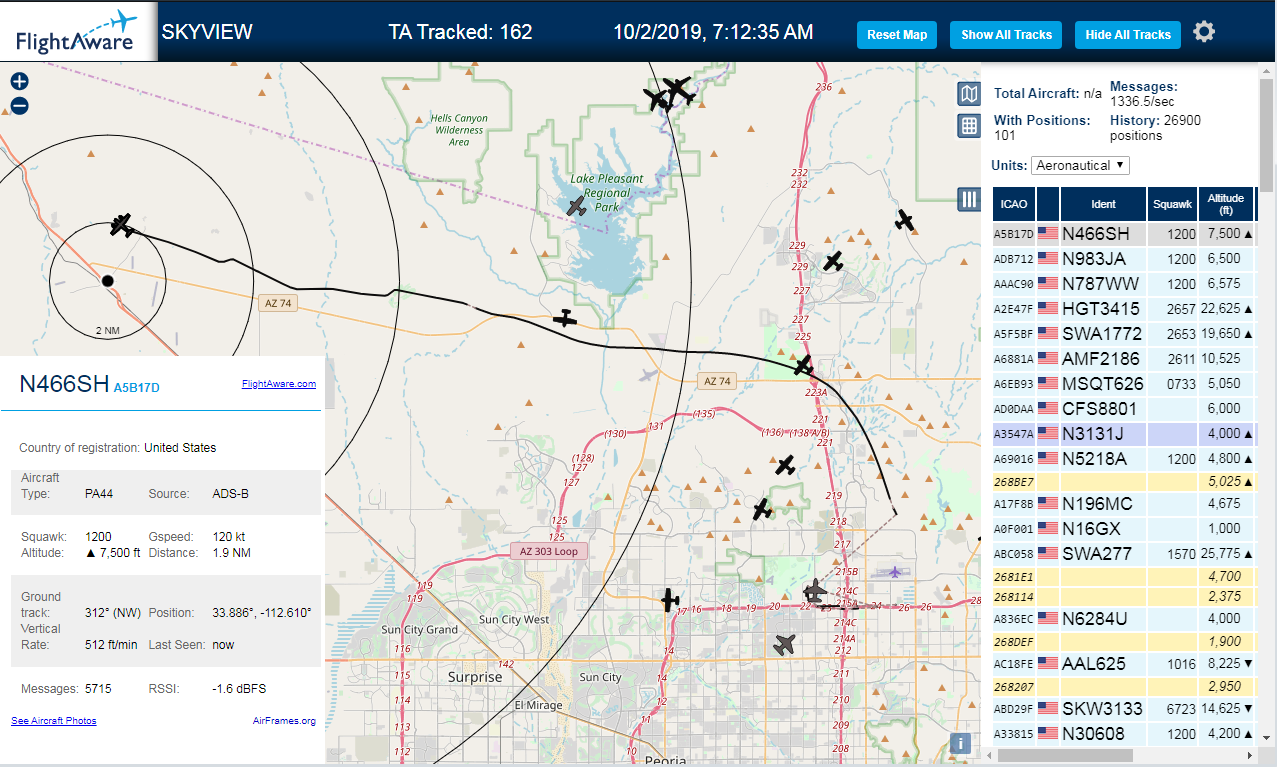Zoom in with the plus map button
Image resolution: width=1277 pixels, height=767 pixels.
19,82
